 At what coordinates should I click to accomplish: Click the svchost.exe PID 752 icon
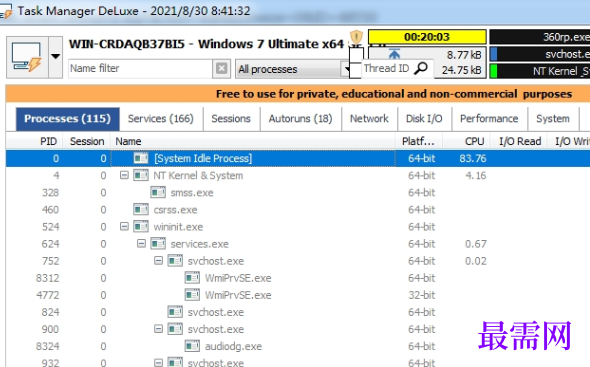(x=175, y=260)
